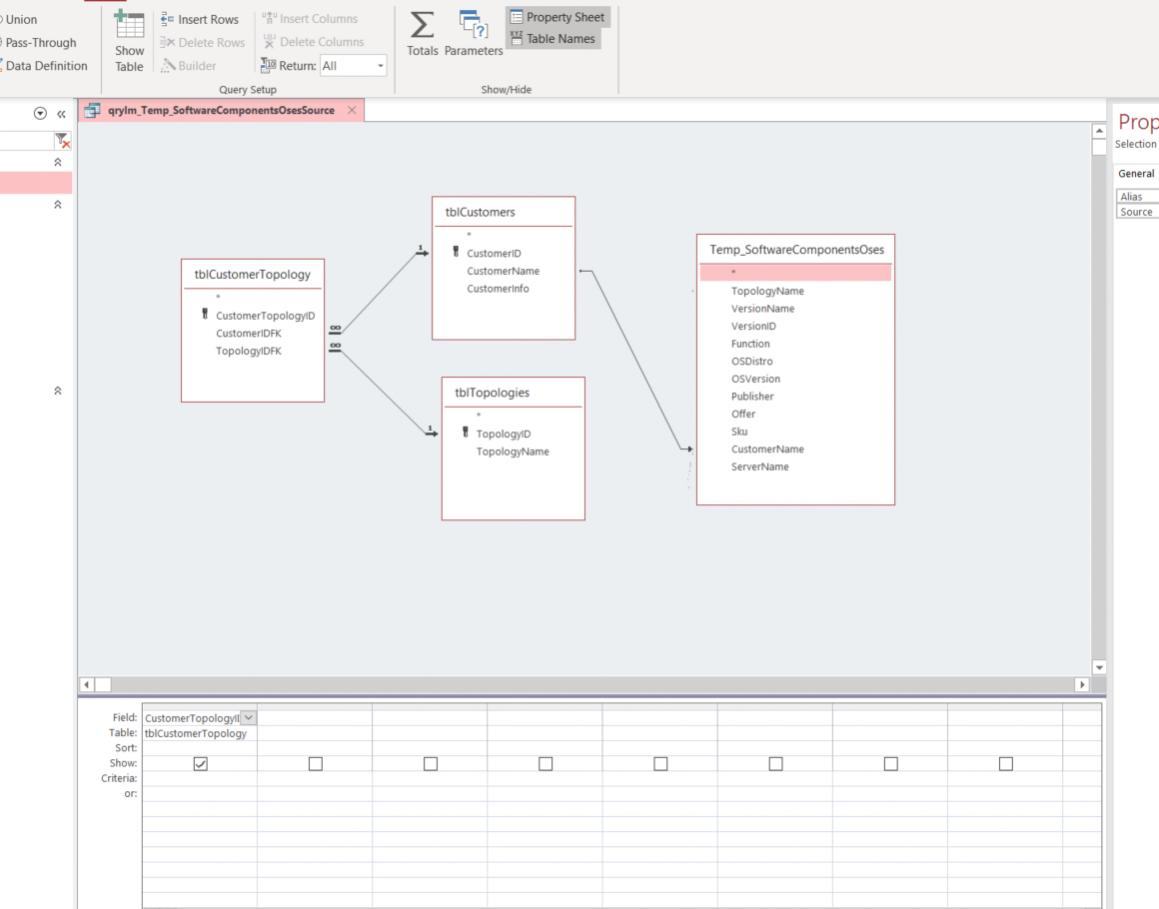Select VersionName field in Temp_SoftwareComponentsOses
This screenshot has height=909, width=1159.
pos(763,309)
